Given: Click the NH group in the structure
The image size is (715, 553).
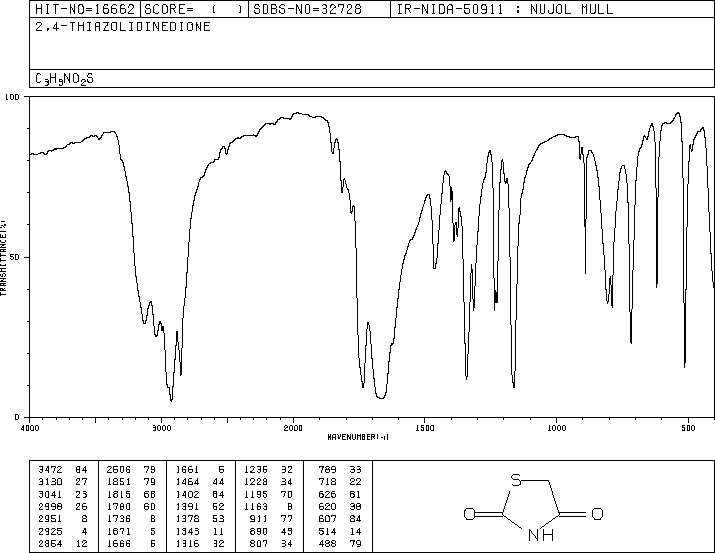Looking at the screenshot, I should (541, 535).
